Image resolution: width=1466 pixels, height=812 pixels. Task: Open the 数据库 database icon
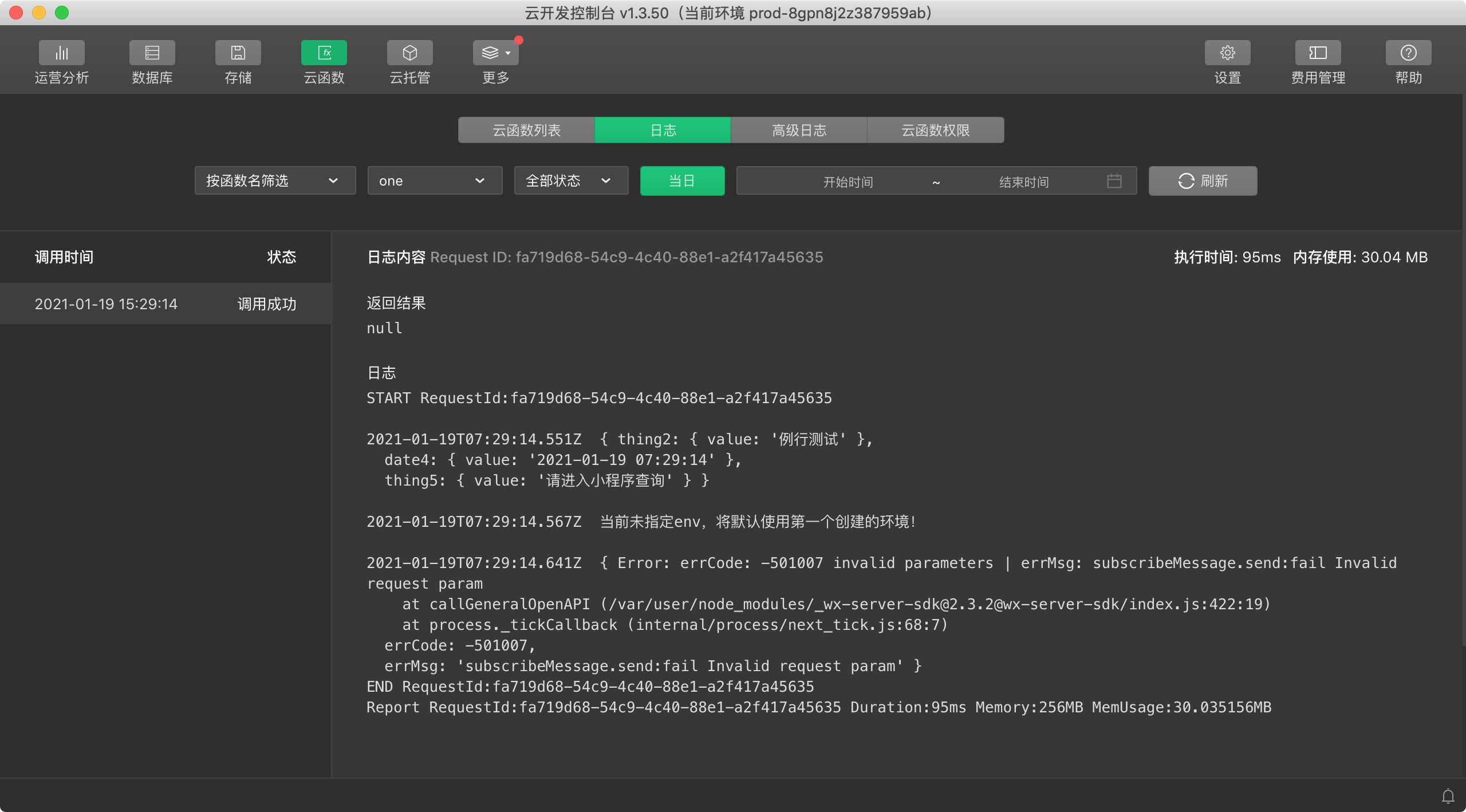152,53
